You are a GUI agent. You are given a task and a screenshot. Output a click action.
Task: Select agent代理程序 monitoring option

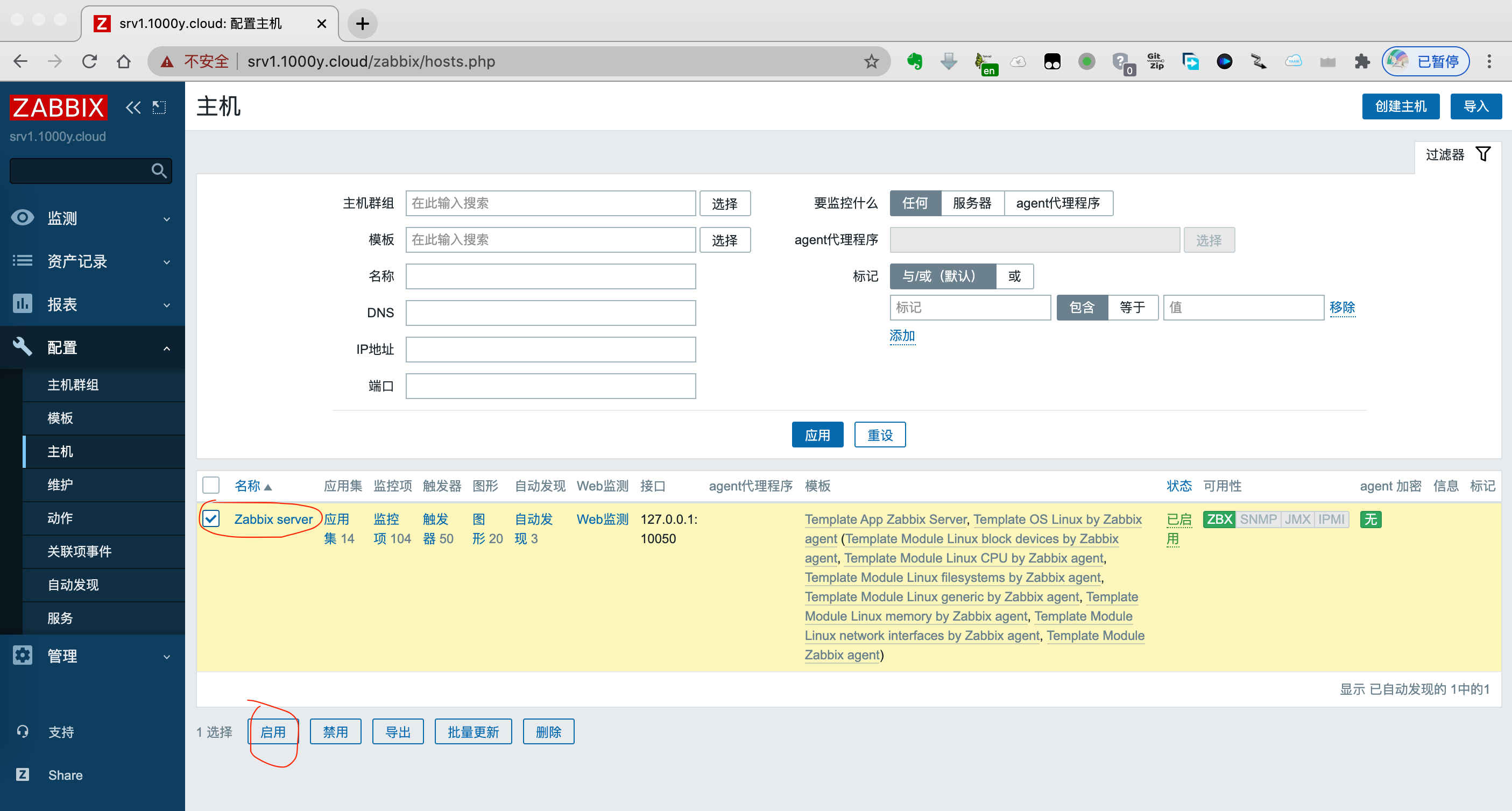(1058, 203)
